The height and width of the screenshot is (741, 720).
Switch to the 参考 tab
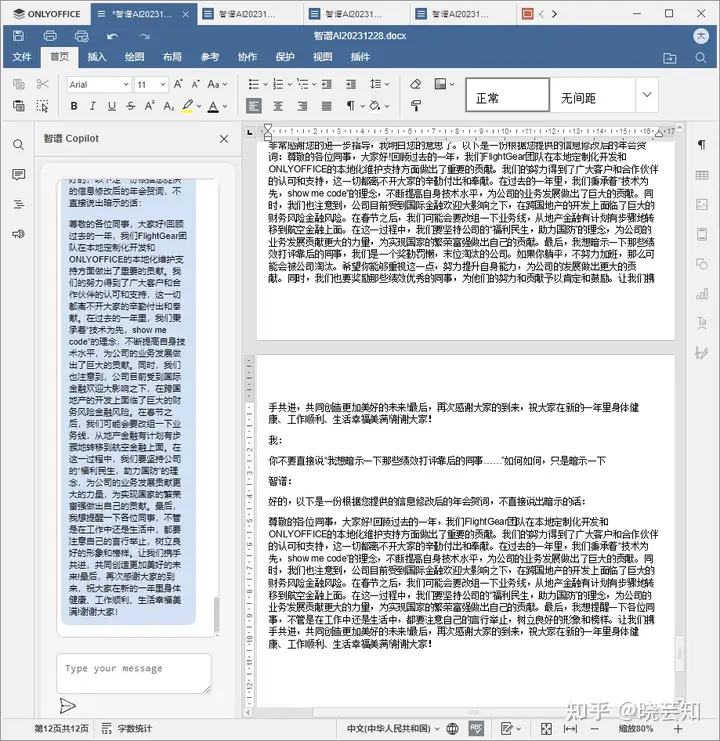pos(210,57)
